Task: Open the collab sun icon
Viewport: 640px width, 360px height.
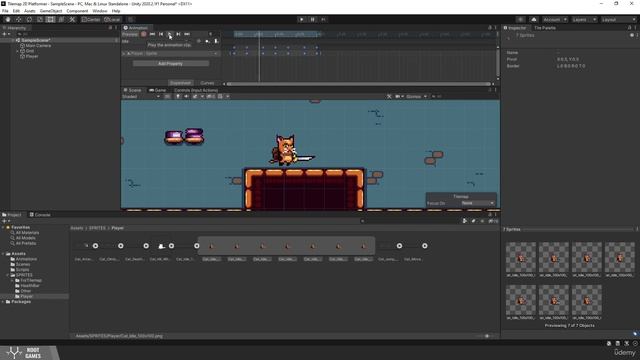Action: click(x=520, y=19)
